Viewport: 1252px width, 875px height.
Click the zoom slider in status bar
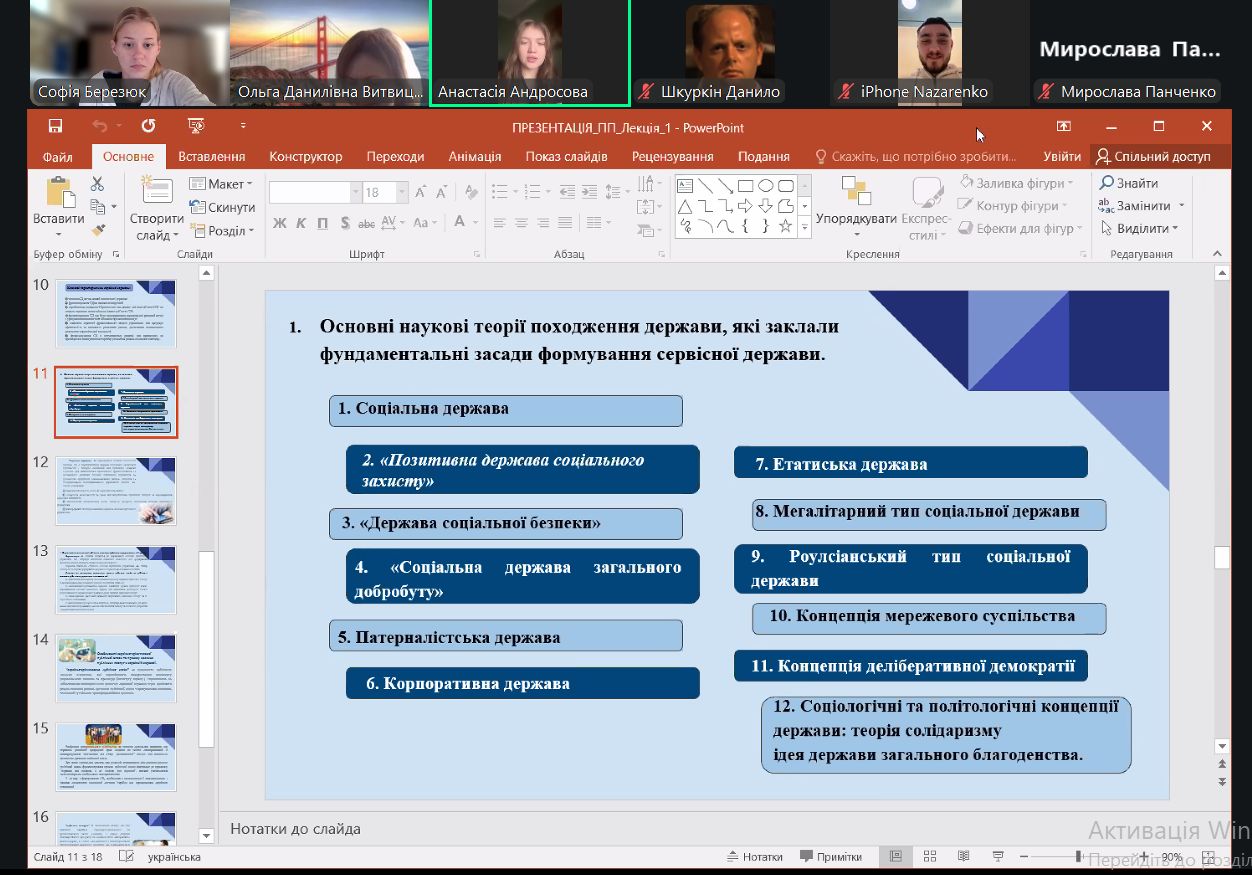(x=1079, y=857)
